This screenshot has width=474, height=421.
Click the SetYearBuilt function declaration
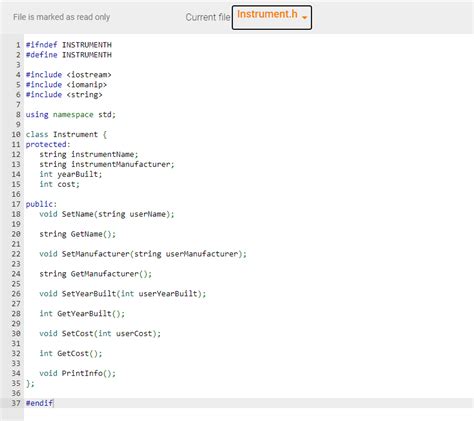coord(123,294)
